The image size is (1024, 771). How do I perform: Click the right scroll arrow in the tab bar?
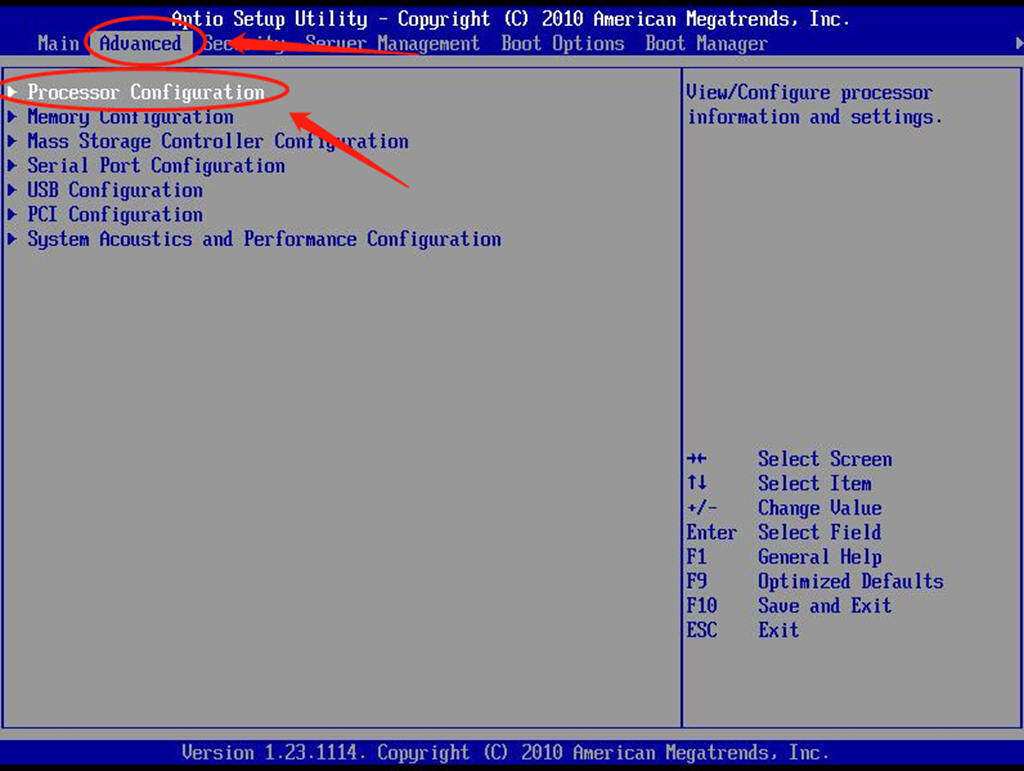pos(1019,43)
